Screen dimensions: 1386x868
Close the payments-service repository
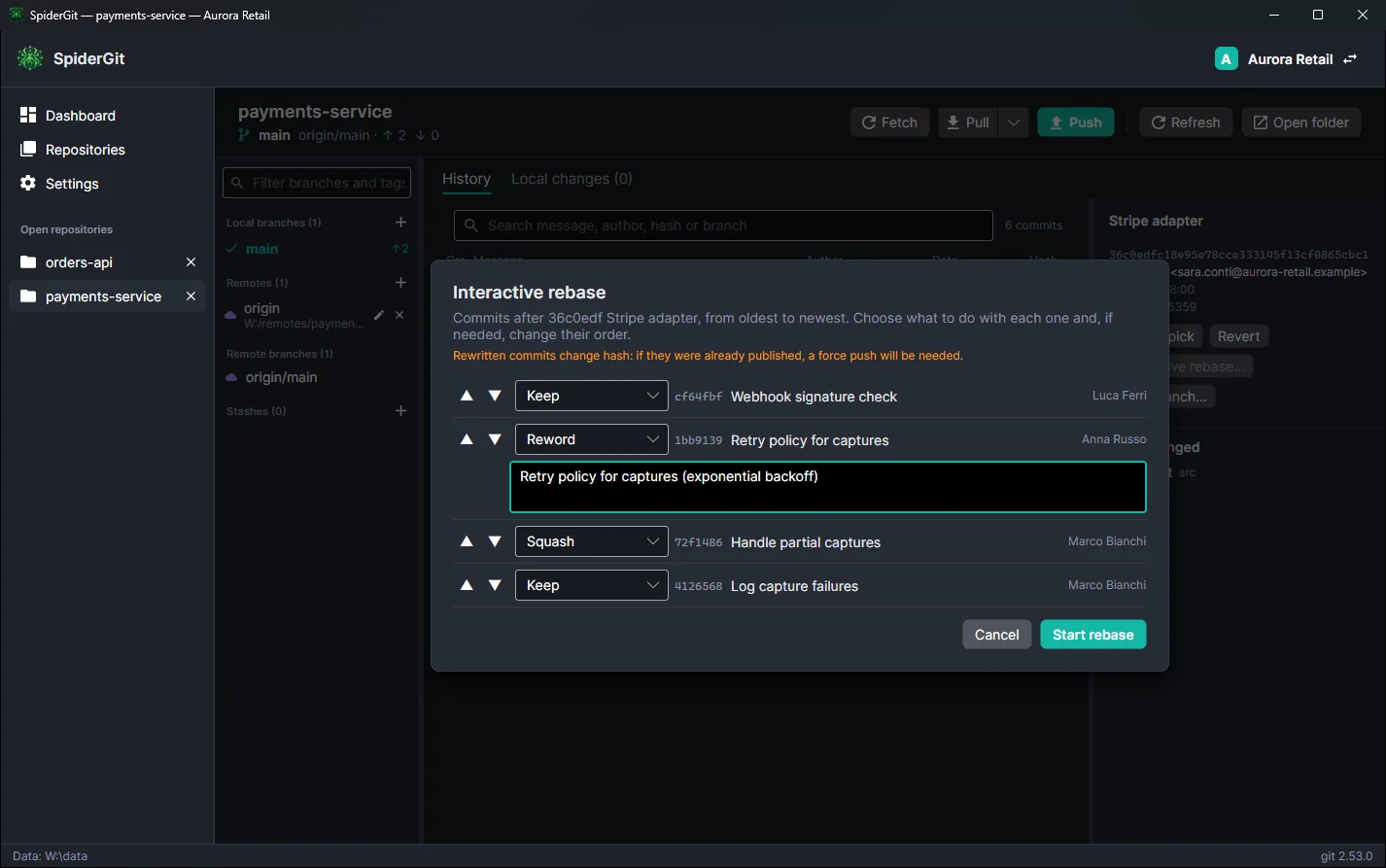click(x=191, y=296)
